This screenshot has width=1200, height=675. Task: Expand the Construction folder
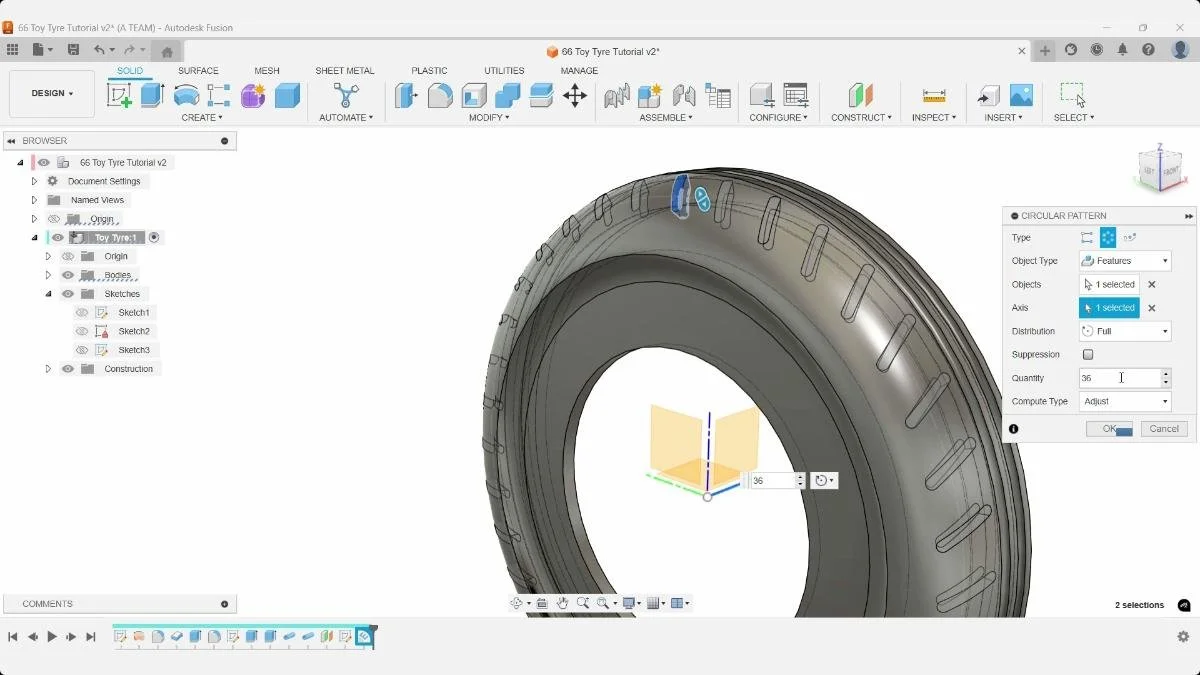click(48, 369)
